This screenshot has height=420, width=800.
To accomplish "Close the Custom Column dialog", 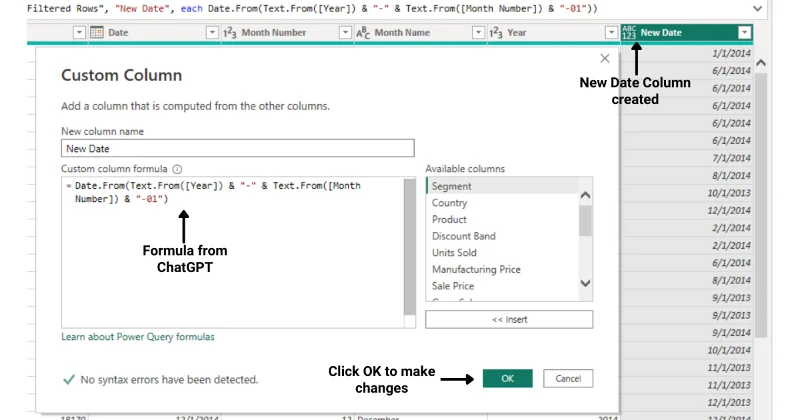I will coord(605,58).
